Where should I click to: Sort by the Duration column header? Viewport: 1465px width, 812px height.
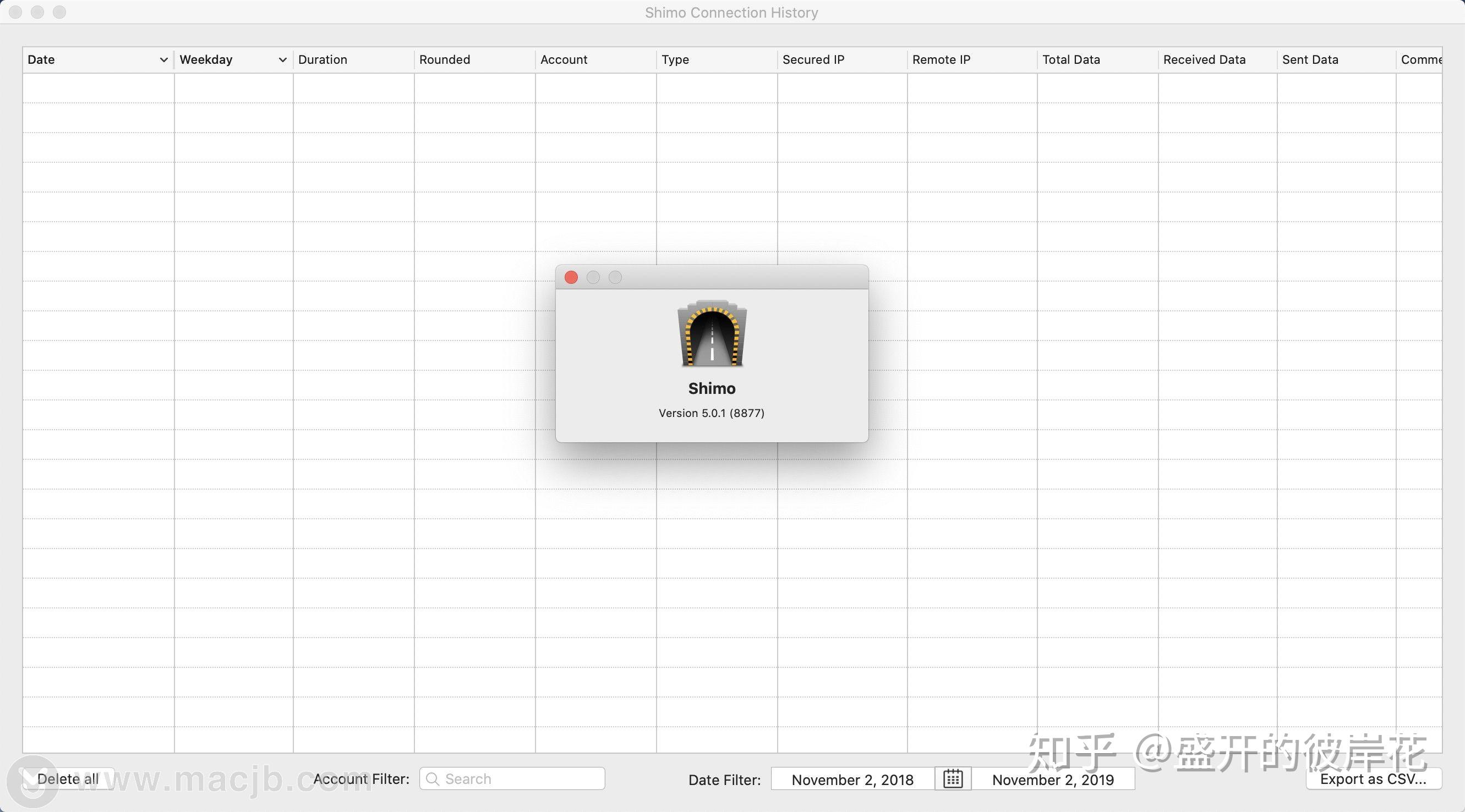pyautogui.click(x=322, y=60)
